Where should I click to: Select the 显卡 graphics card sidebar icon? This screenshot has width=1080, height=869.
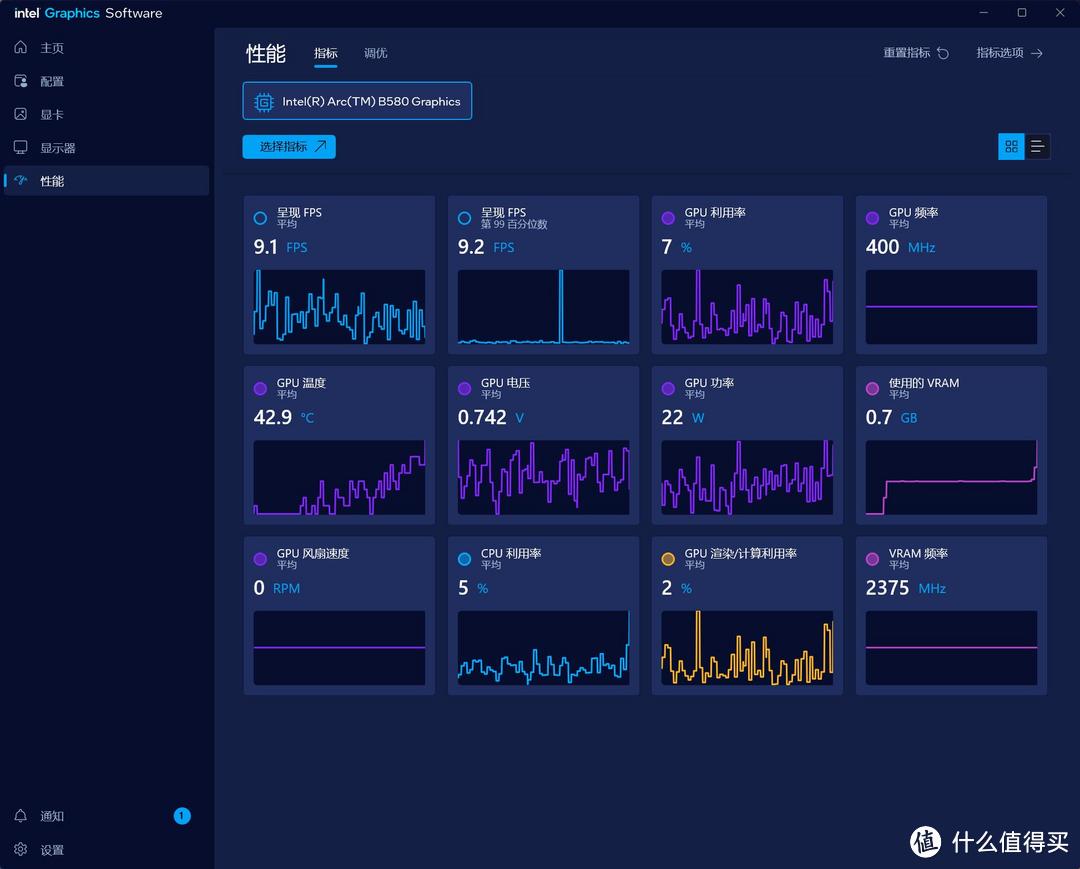pyautogui.click(x=21, y=114)
